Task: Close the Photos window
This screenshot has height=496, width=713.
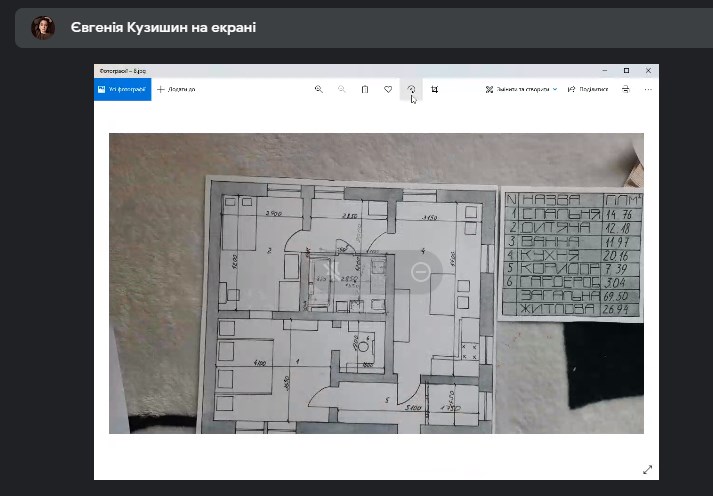Action: pyautogui.click(x=648, y=70)
